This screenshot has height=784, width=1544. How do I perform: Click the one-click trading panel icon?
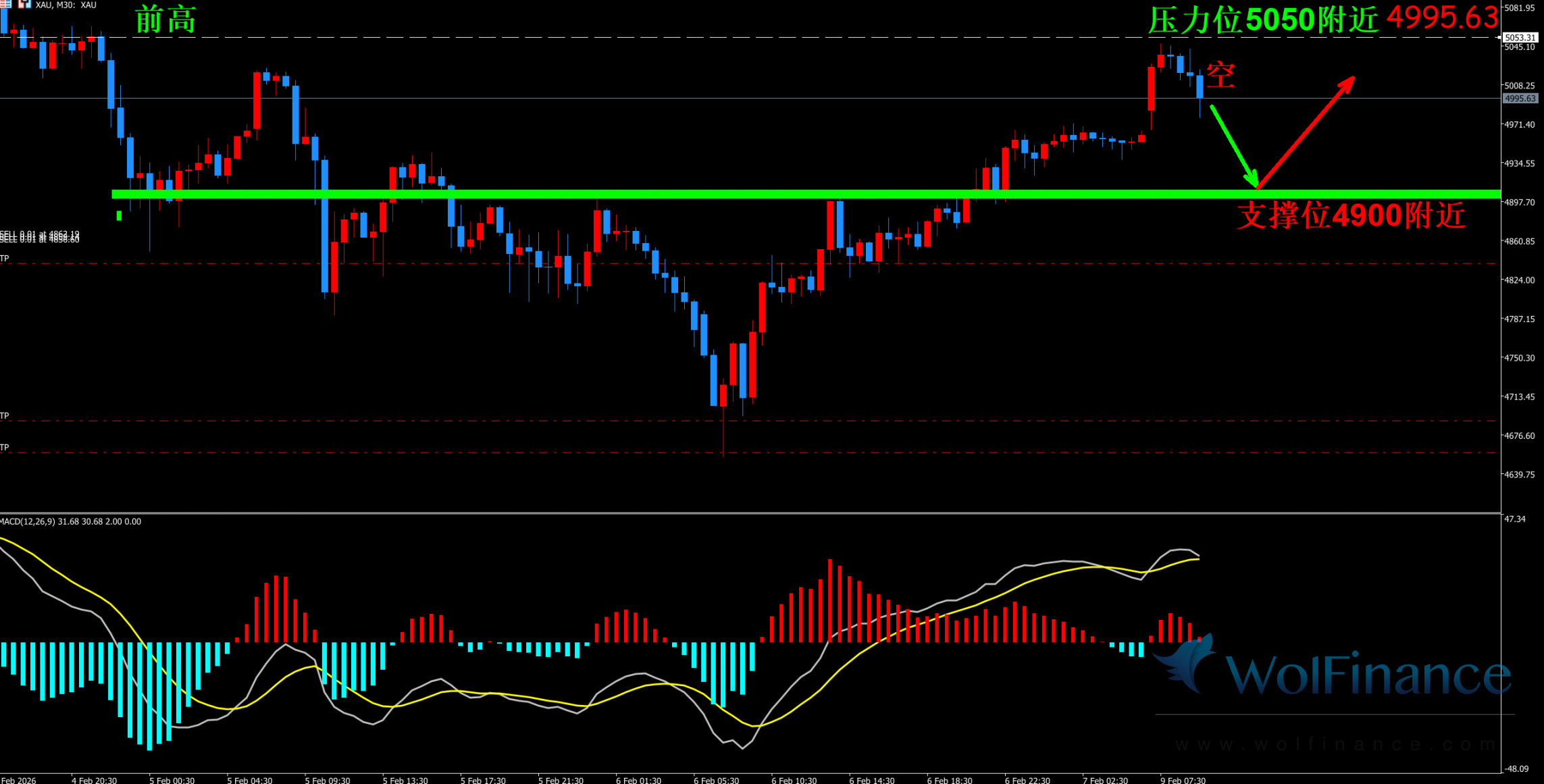coord(24,4)
